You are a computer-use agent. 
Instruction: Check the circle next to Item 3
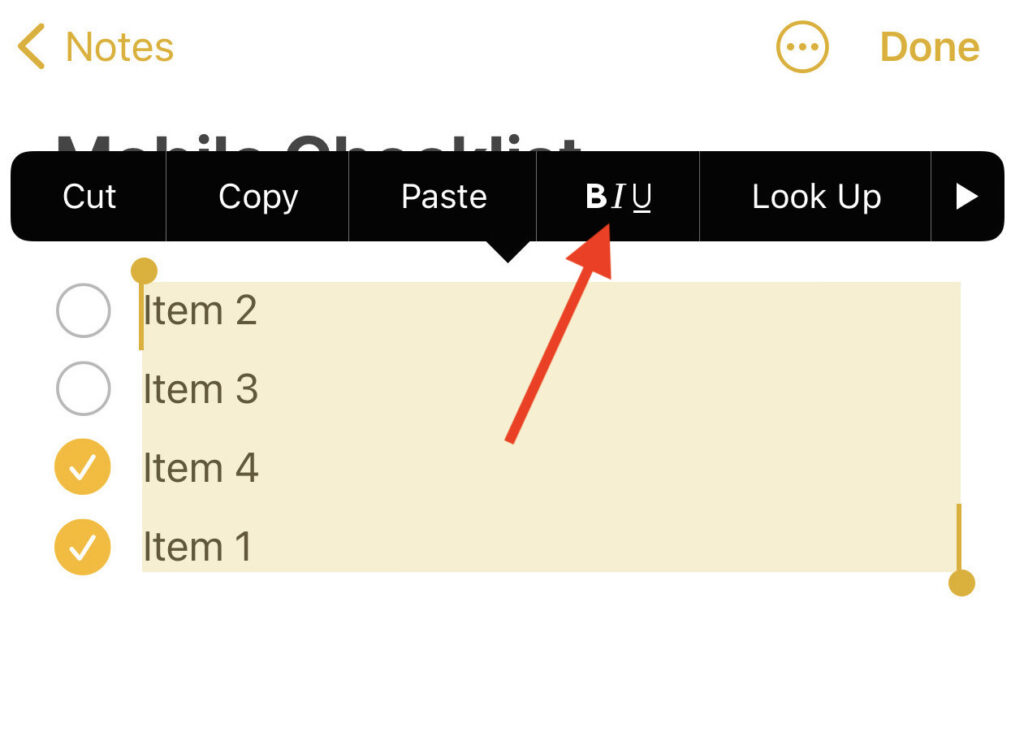[83, 389]
